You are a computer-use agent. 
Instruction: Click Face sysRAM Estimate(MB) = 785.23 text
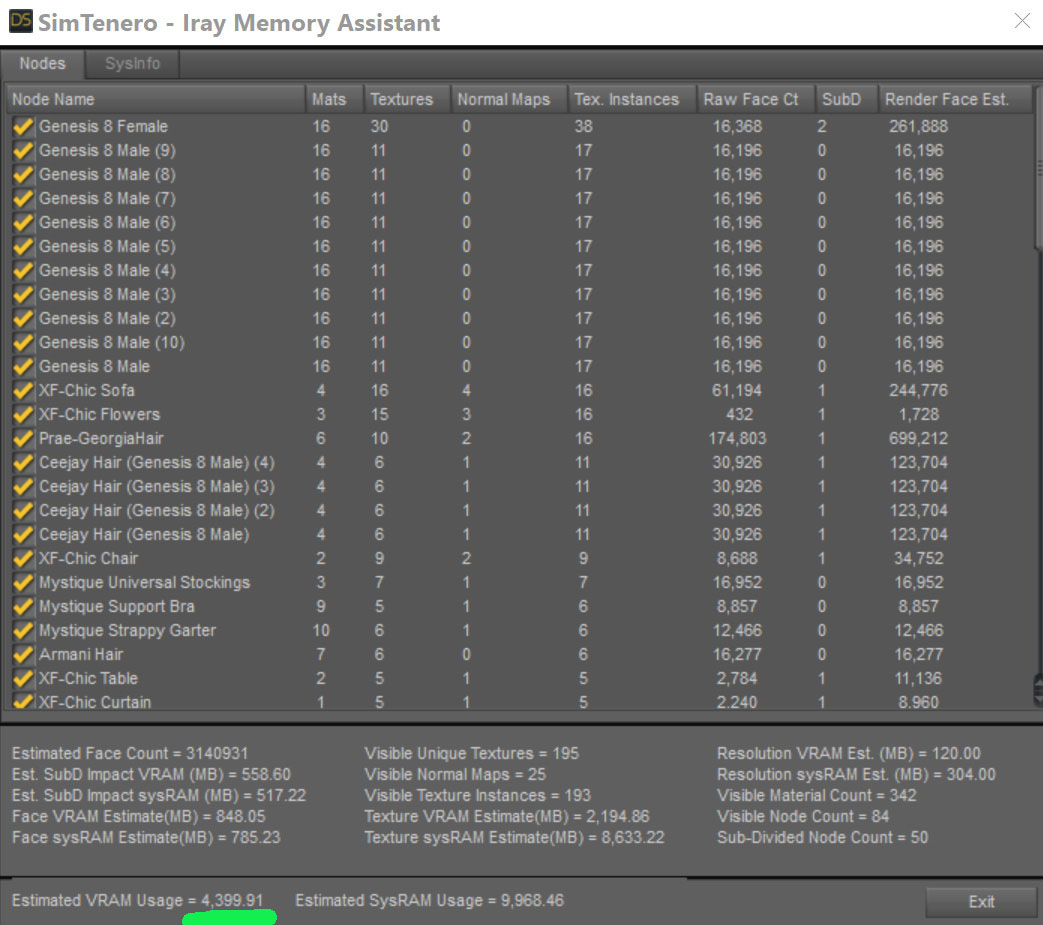(146, 837)
